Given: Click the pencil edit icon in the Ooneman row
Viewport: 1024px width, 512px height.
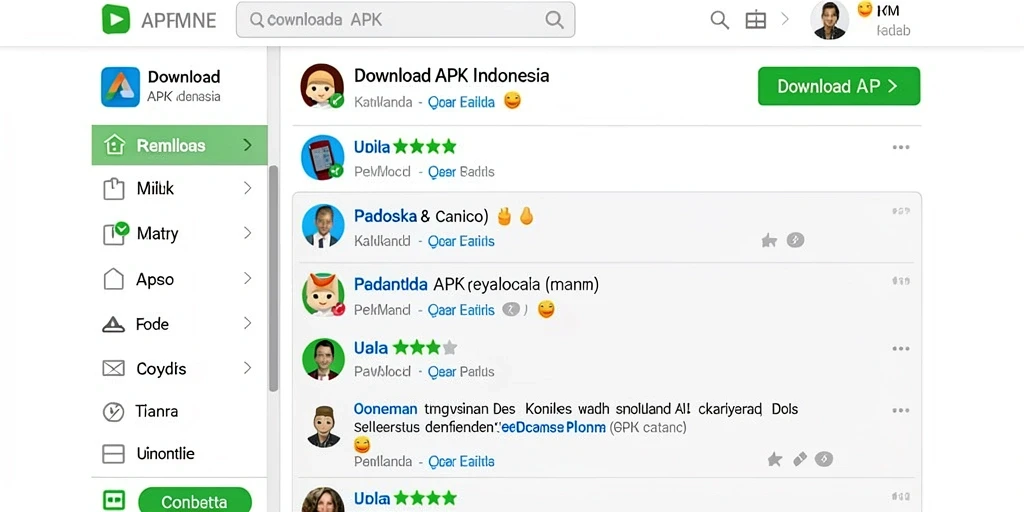Looking at the screenshot, I should pyautogui.click(x=800, y=460).
